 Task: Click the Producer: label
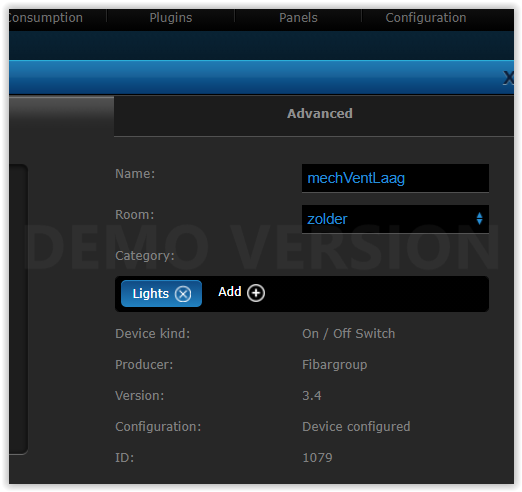(144, 365)
